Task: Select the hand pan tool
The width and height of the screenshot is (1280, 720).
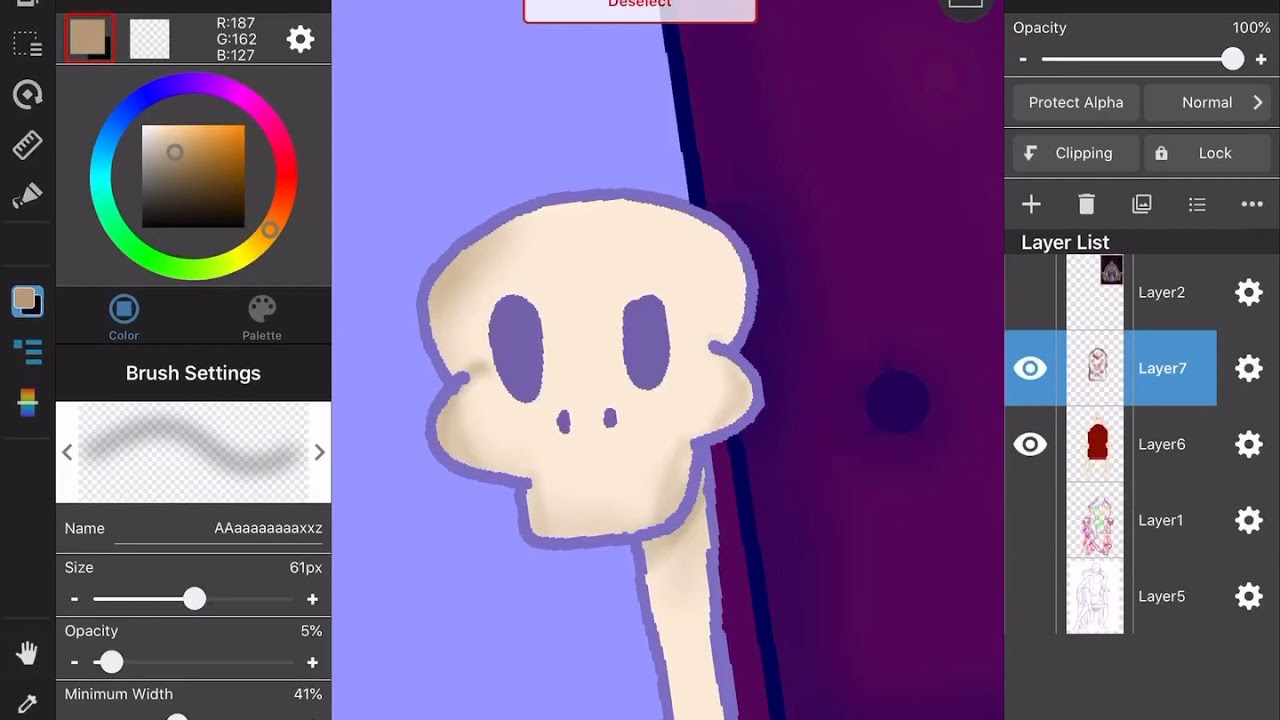Action: click(27, 654)
